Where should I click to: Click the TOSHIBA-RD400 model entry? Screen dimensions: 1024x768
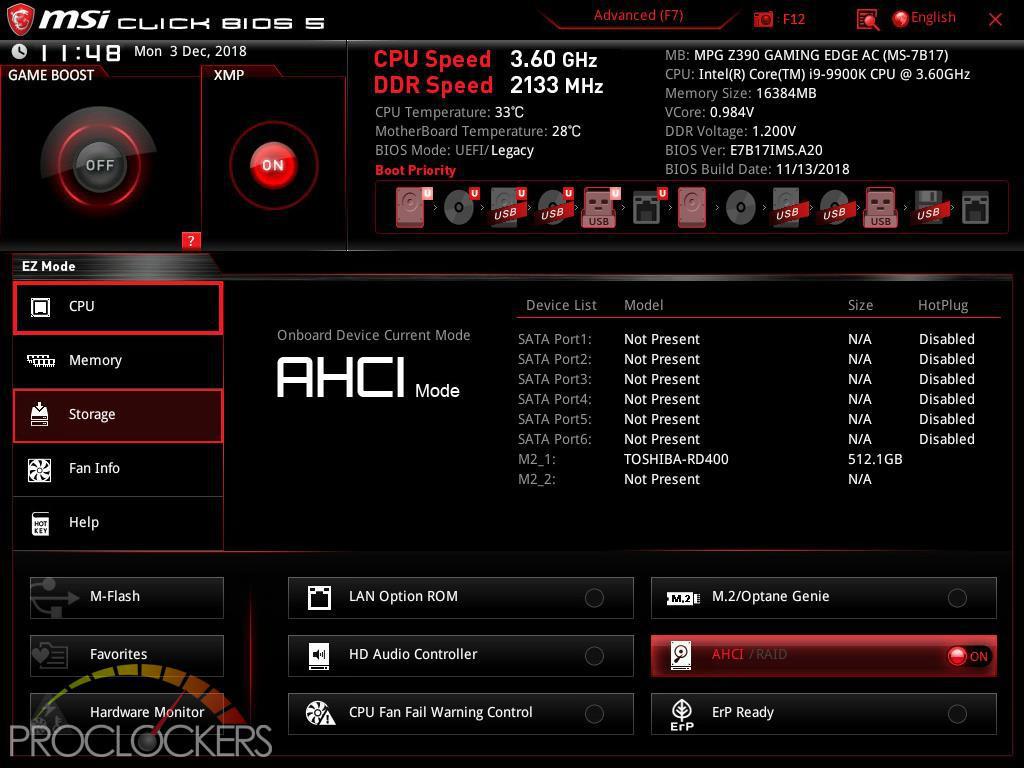tap(676, 459)
